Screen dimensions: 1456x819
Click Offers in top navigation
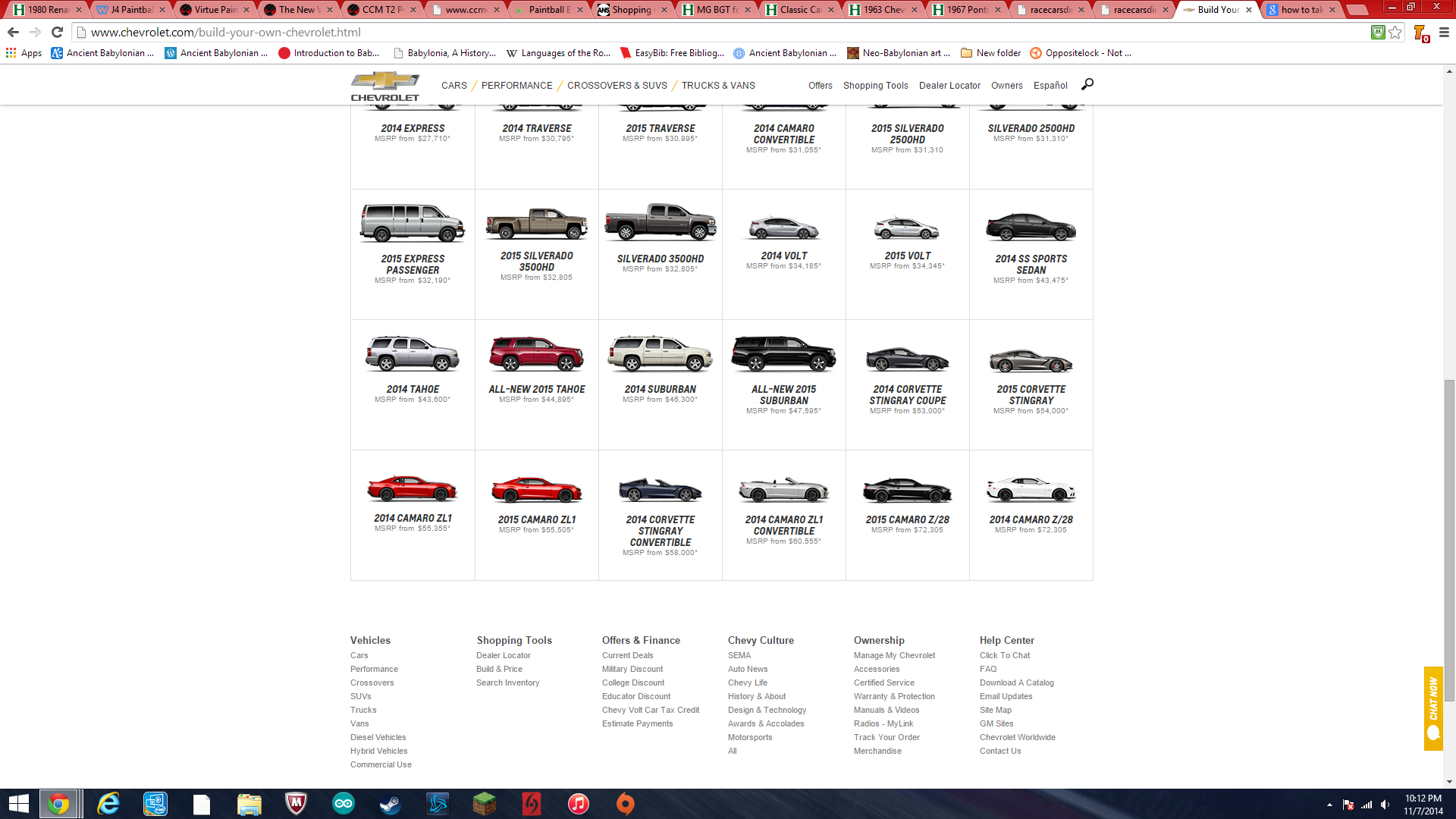[821, 86]
